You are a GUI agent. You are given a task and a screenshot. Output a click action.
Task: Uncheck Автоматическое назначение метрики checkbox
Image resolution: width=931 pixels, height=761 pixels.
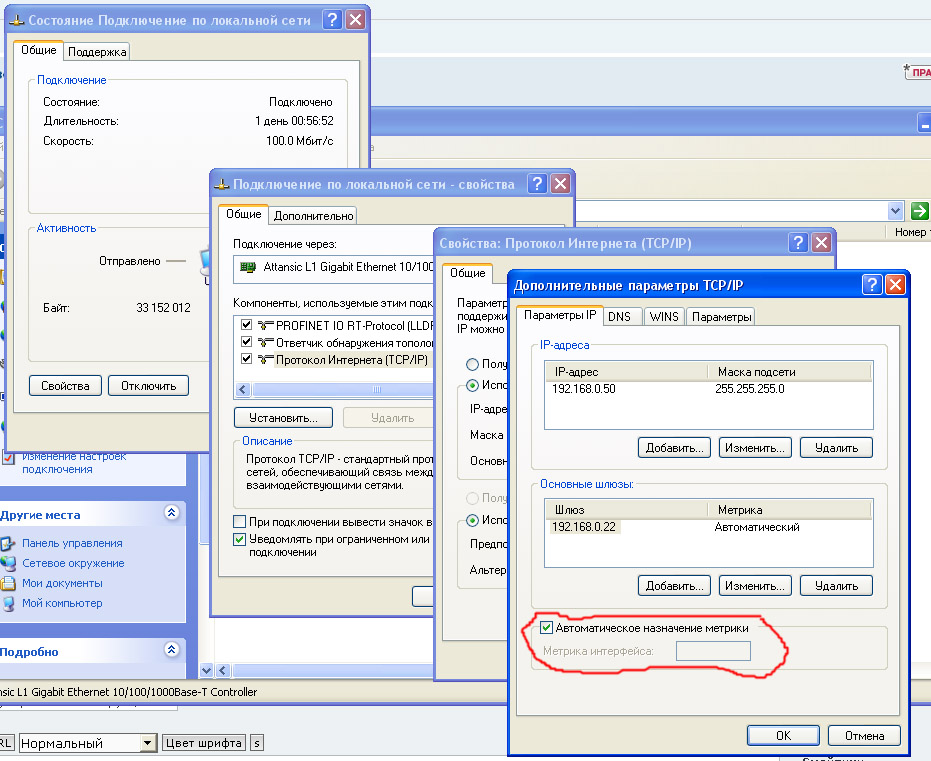click(547, 628)
